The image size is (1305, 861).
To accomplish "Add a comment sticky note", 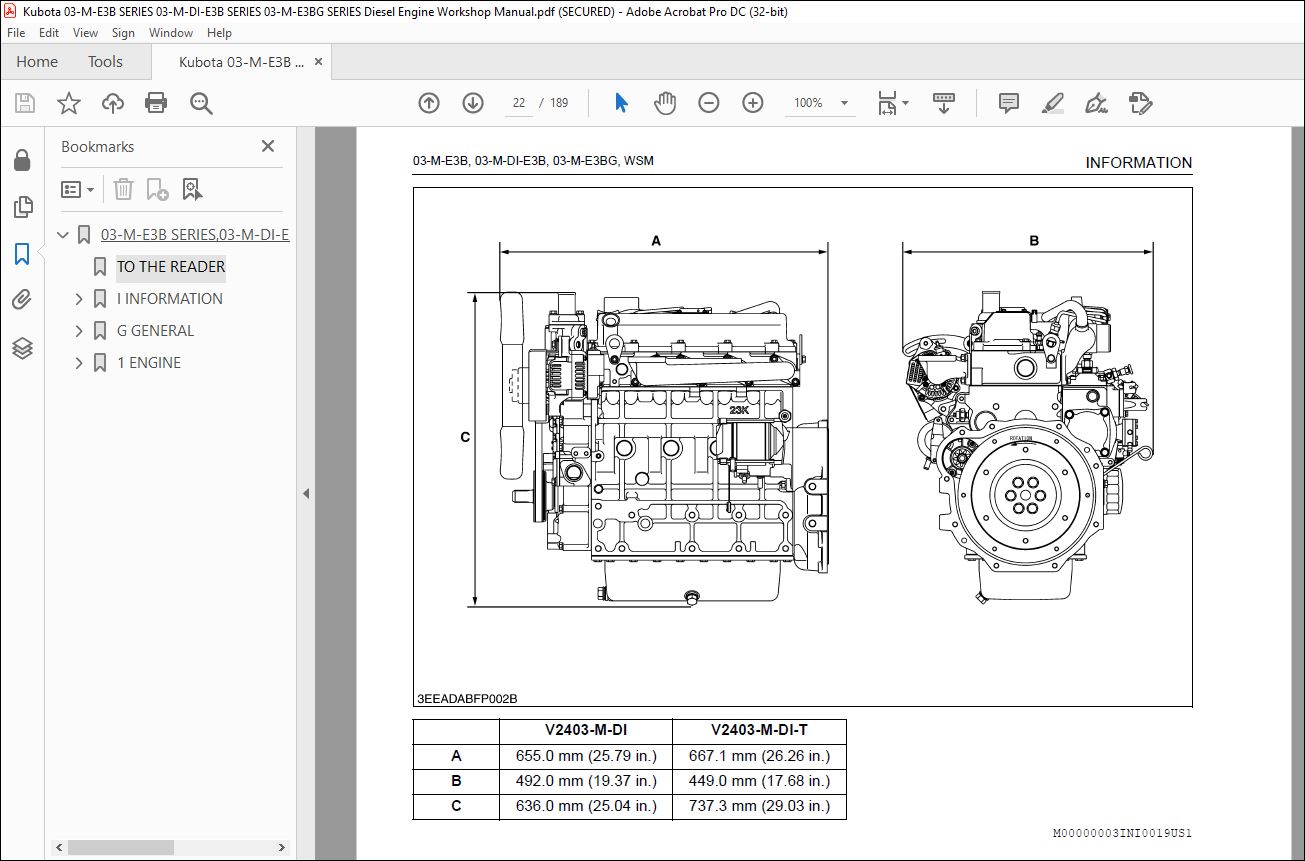I will [x=1009, y=103].
